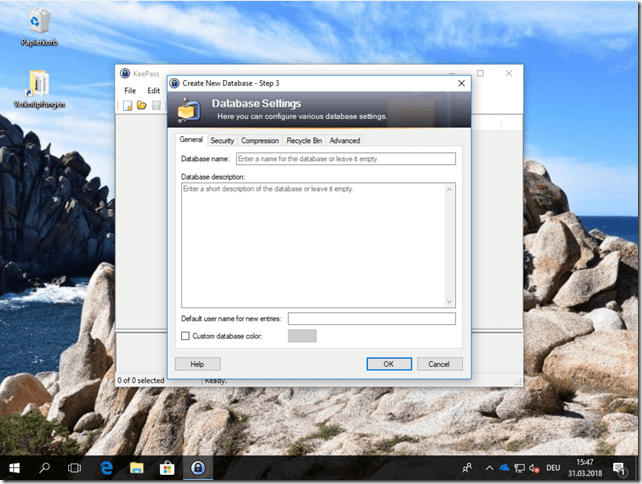Click the Windows Start button
Viewport: 642px width, 484px height.
(15, 467)
